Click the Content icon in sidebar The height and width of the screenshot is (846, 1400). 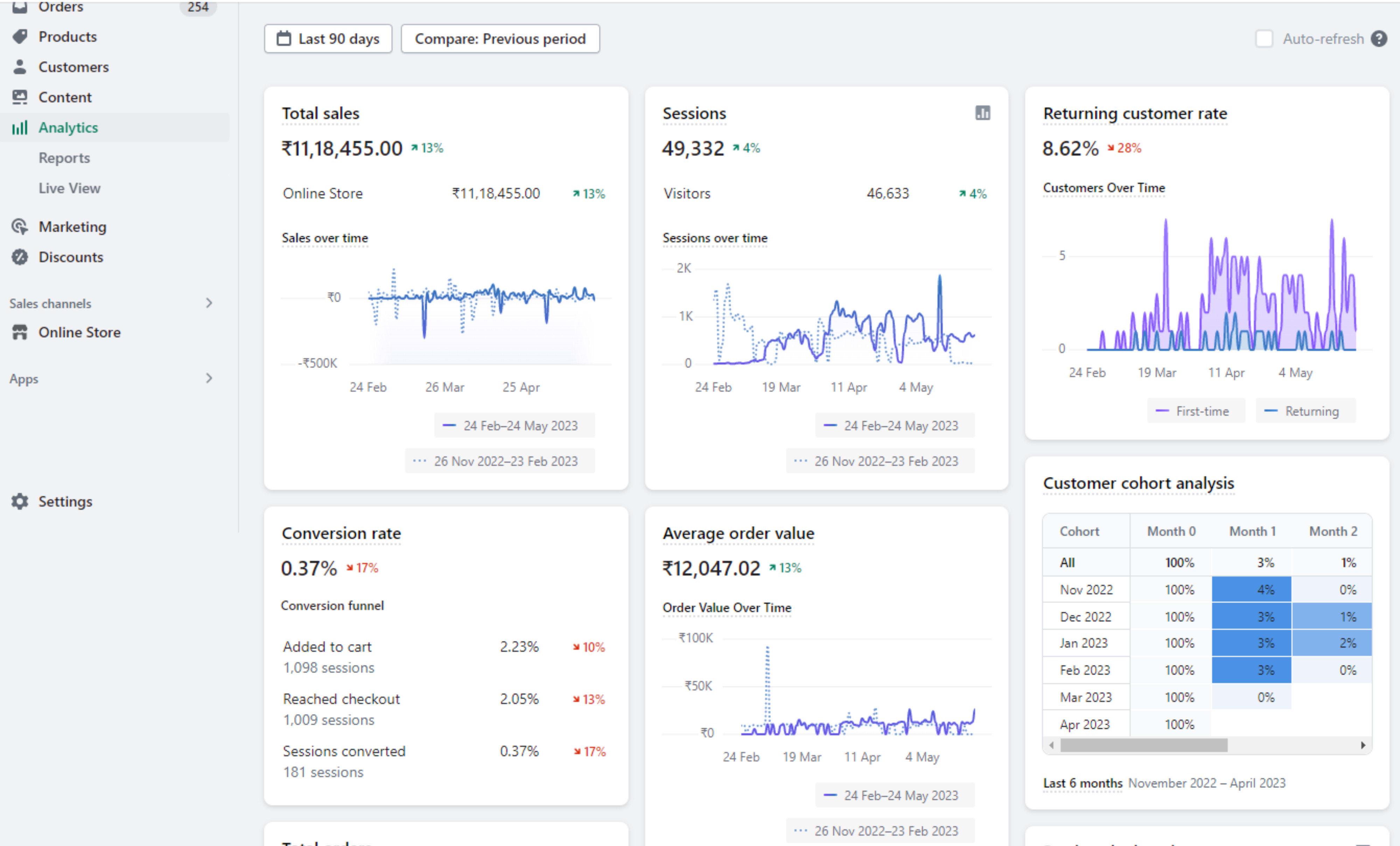[20, 97]
